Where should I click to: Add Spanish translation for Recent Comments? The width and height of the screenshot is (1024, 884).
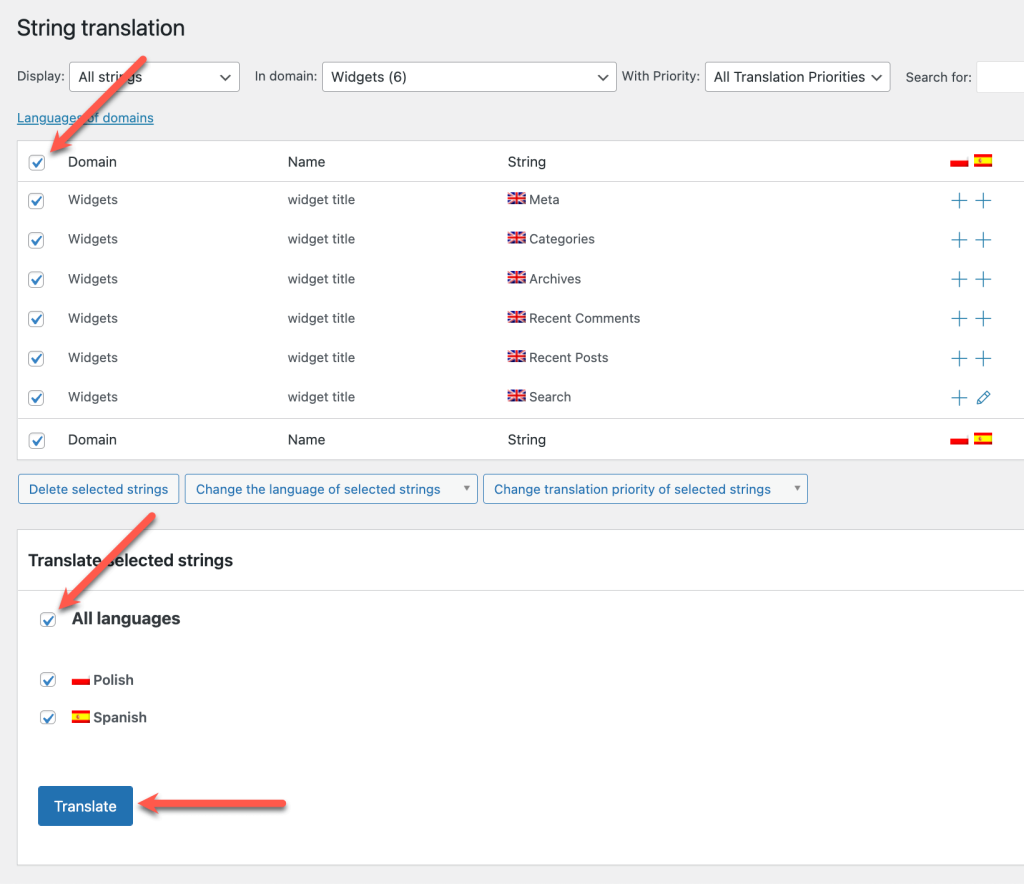[983, 319]
